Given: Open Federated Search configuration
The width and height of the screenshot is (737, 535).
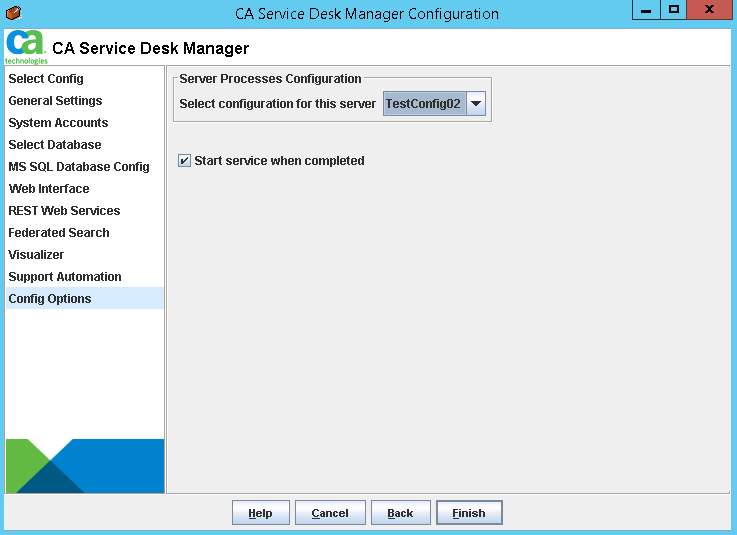Looking at the screenshot, I should (59, 233).
